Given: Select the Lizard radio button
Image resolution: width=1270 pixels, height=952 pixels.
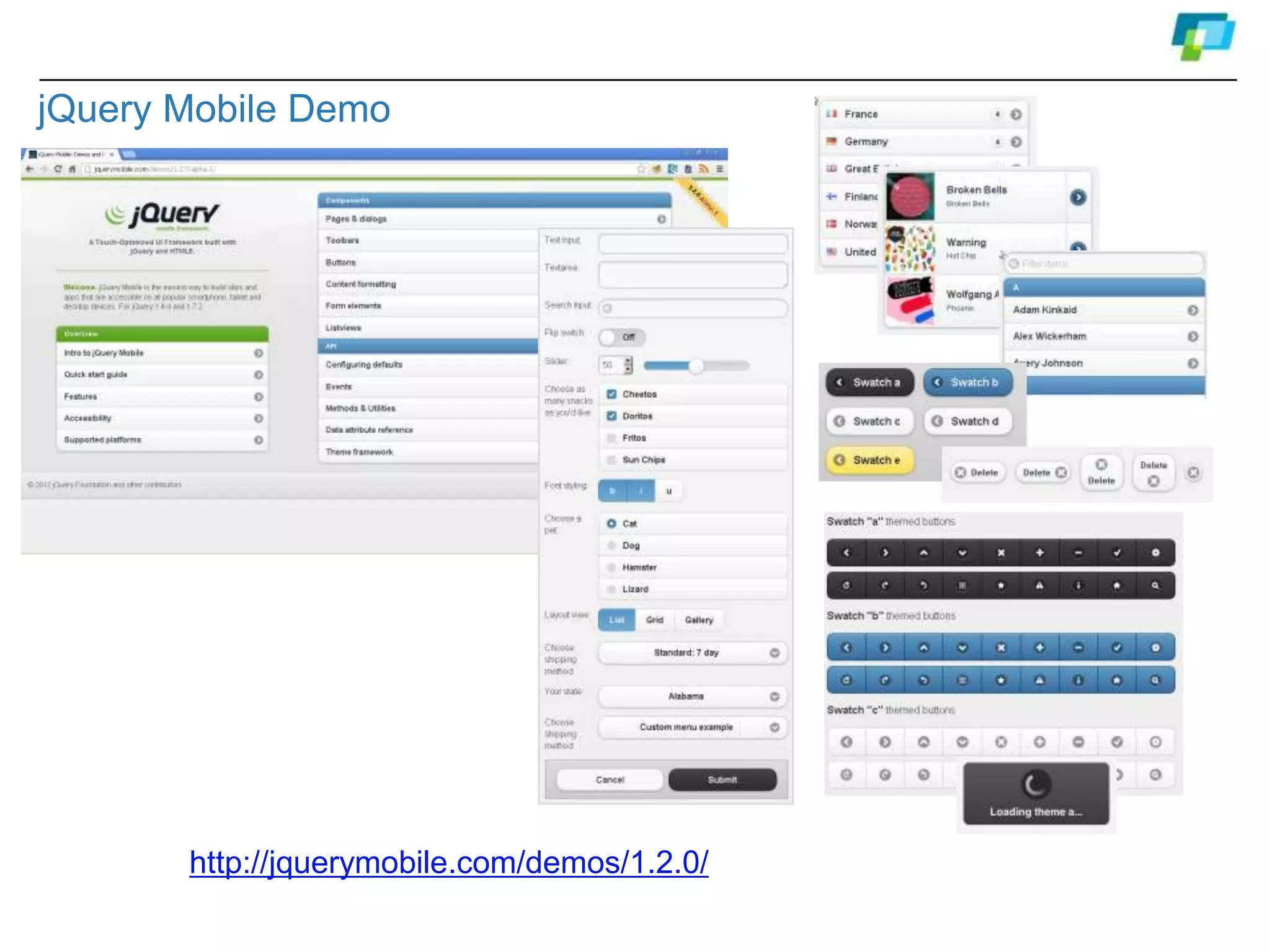Looking at the screenshot, I should [x=611, y=589].
